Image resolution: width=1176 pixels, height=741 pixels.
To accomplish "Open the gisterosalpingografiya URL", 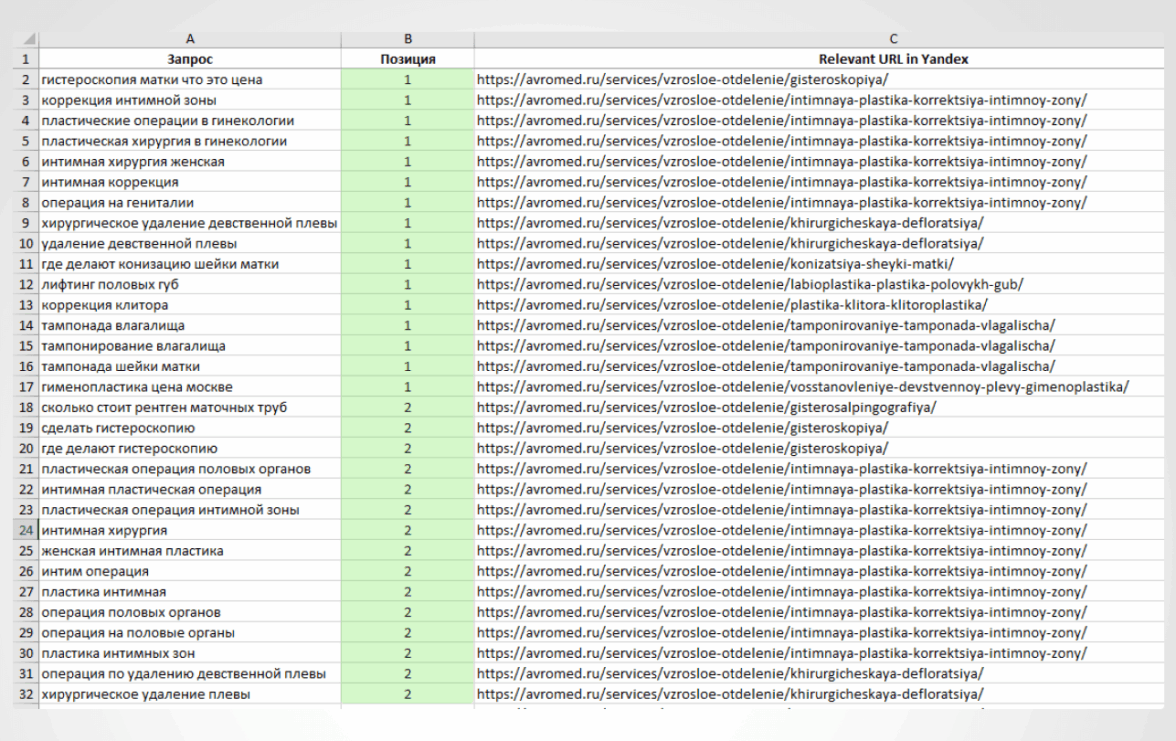I will pyautogui.click(x=706, y=407).
